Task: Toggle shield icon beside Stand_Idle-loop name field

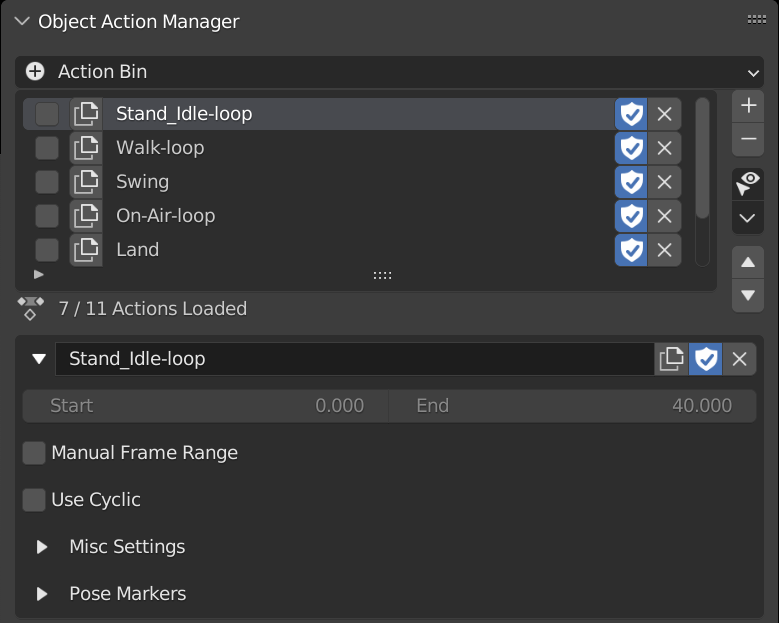Action: (x=705, y=359)
